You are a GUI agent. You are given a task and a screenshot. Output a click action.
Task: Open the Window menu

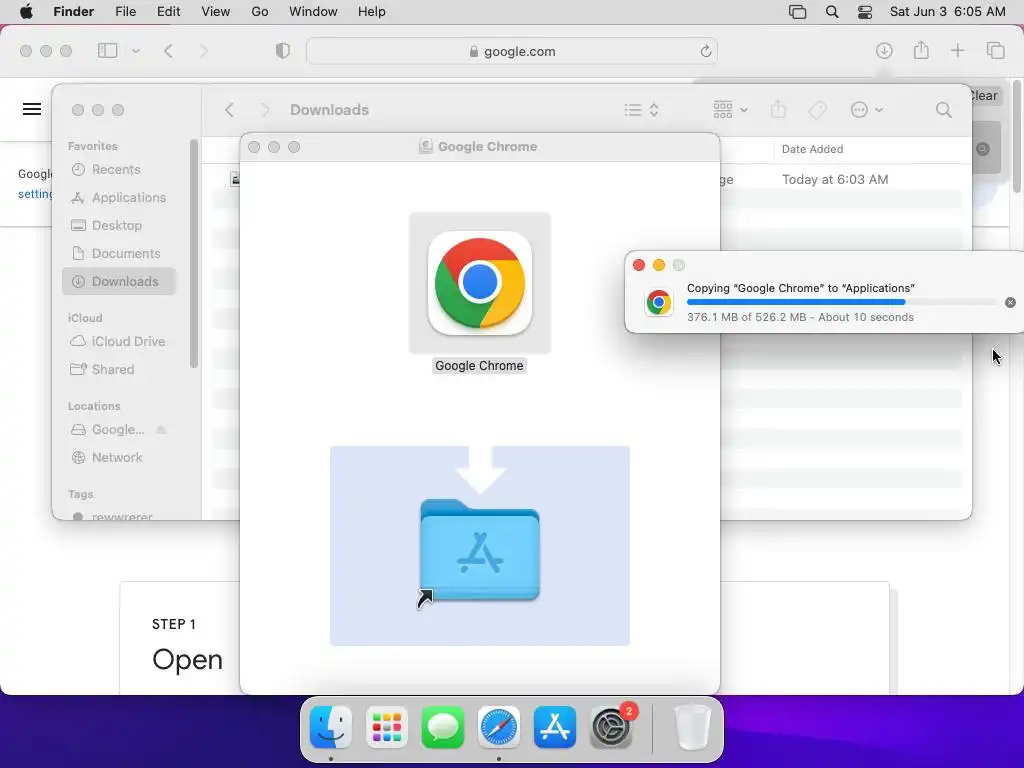point(313,12)
